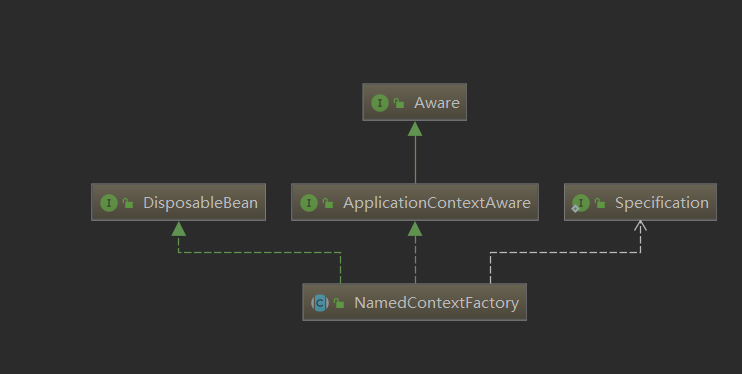The height and width of the screenshot is (374, 742).
Task: Click the arrowhead pointing into ApplicationContextAware
Action: click(x=415, y=229)
